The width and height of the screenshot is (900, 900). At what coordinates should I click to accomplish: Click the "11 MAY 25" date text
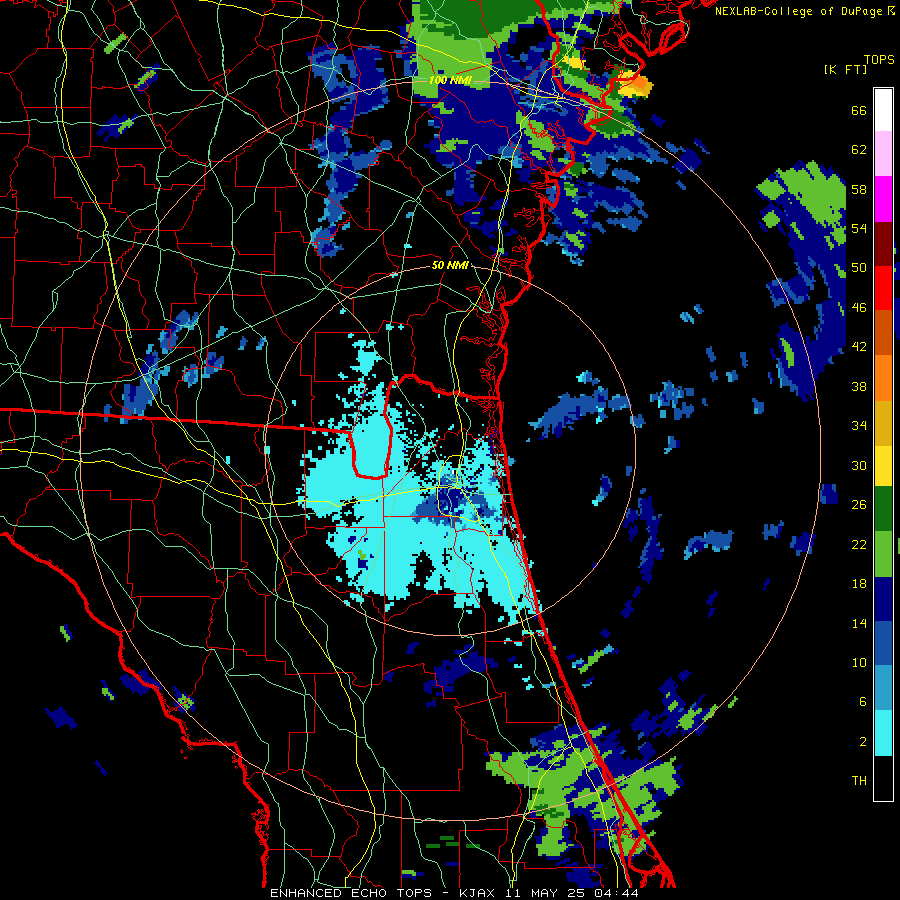pos(546,893)
